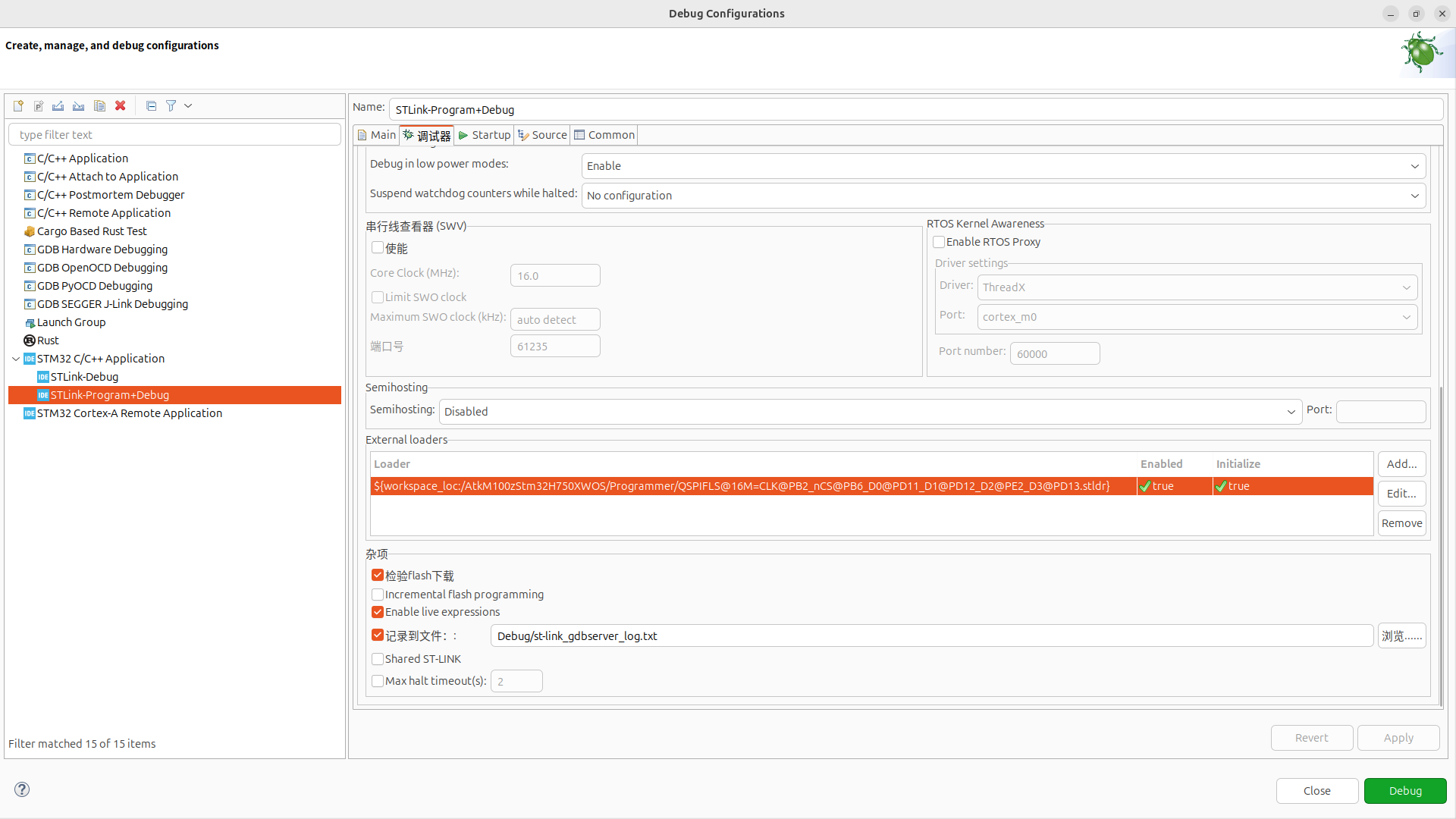Open the RTOS Port cortex_m0 dropdown

click(1197, 317)
